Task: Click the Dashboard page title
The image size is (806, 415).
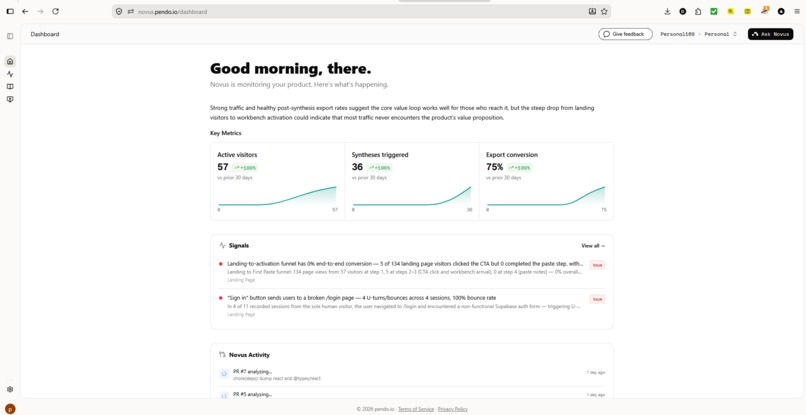Action: 45,34
